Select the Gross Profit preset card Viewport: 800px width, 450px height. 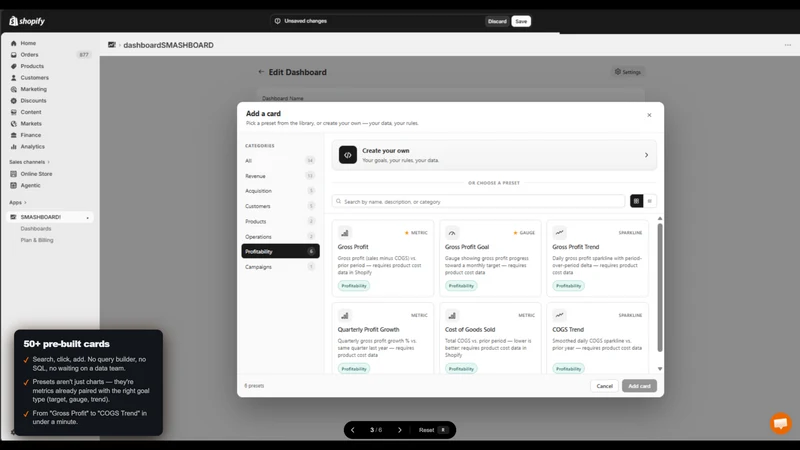[383, 259]
